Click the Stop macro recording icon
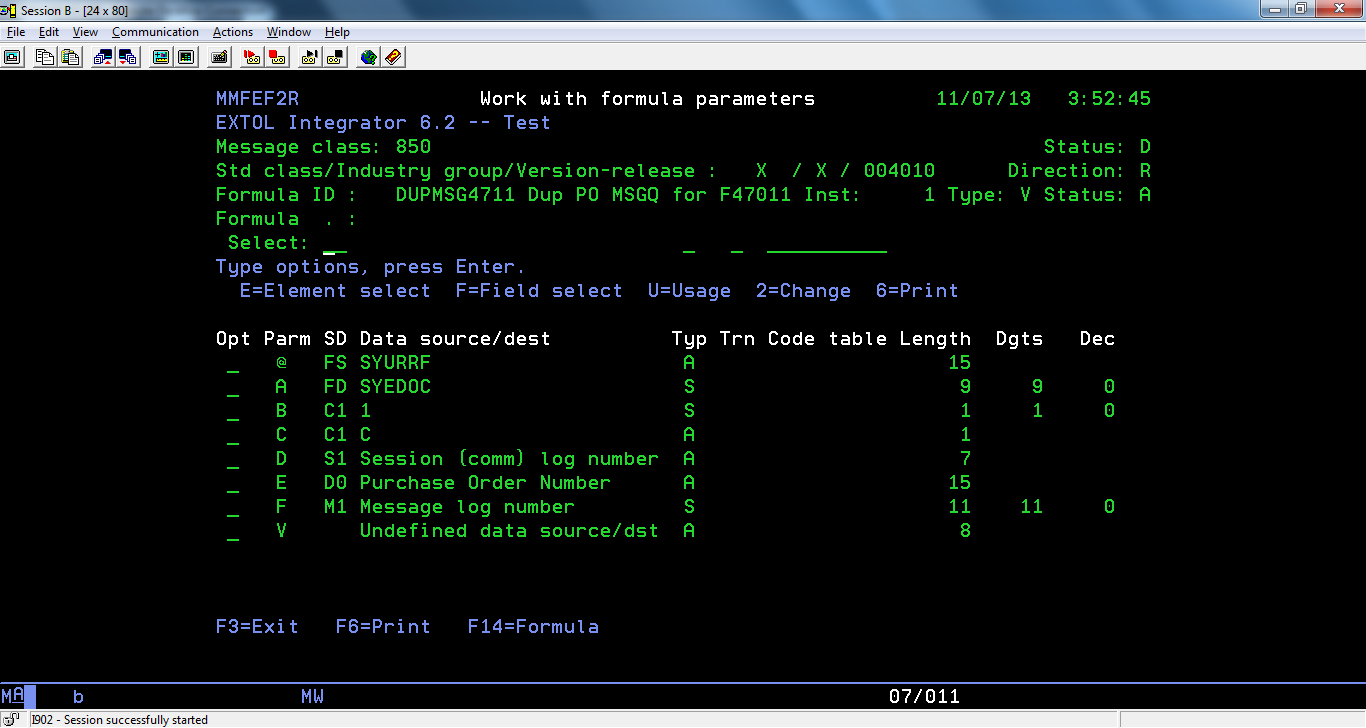1366x728 pixels. [277, 57]
